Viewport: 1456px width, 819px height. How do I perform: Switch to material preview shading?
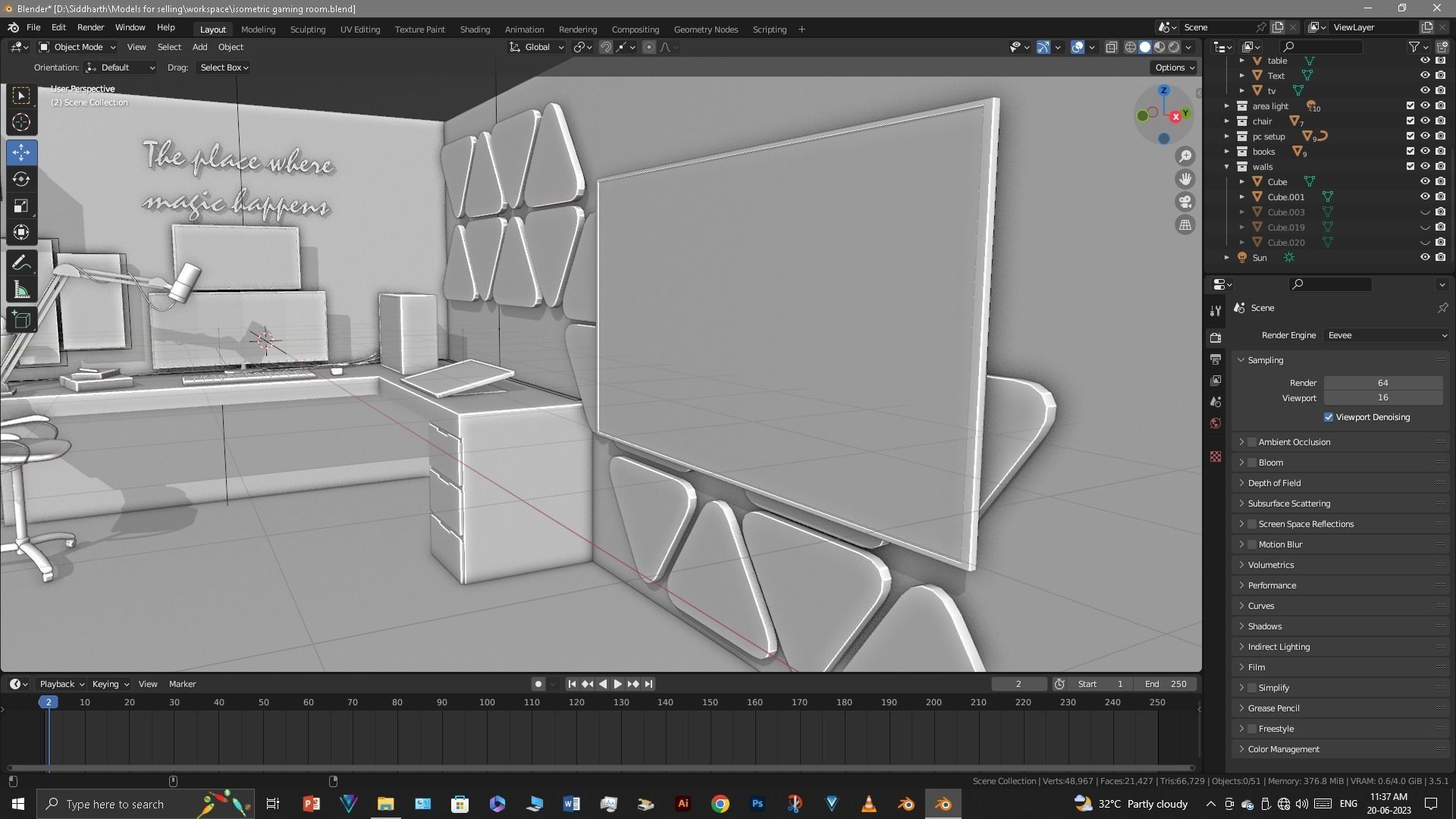tap(1159, 47)
